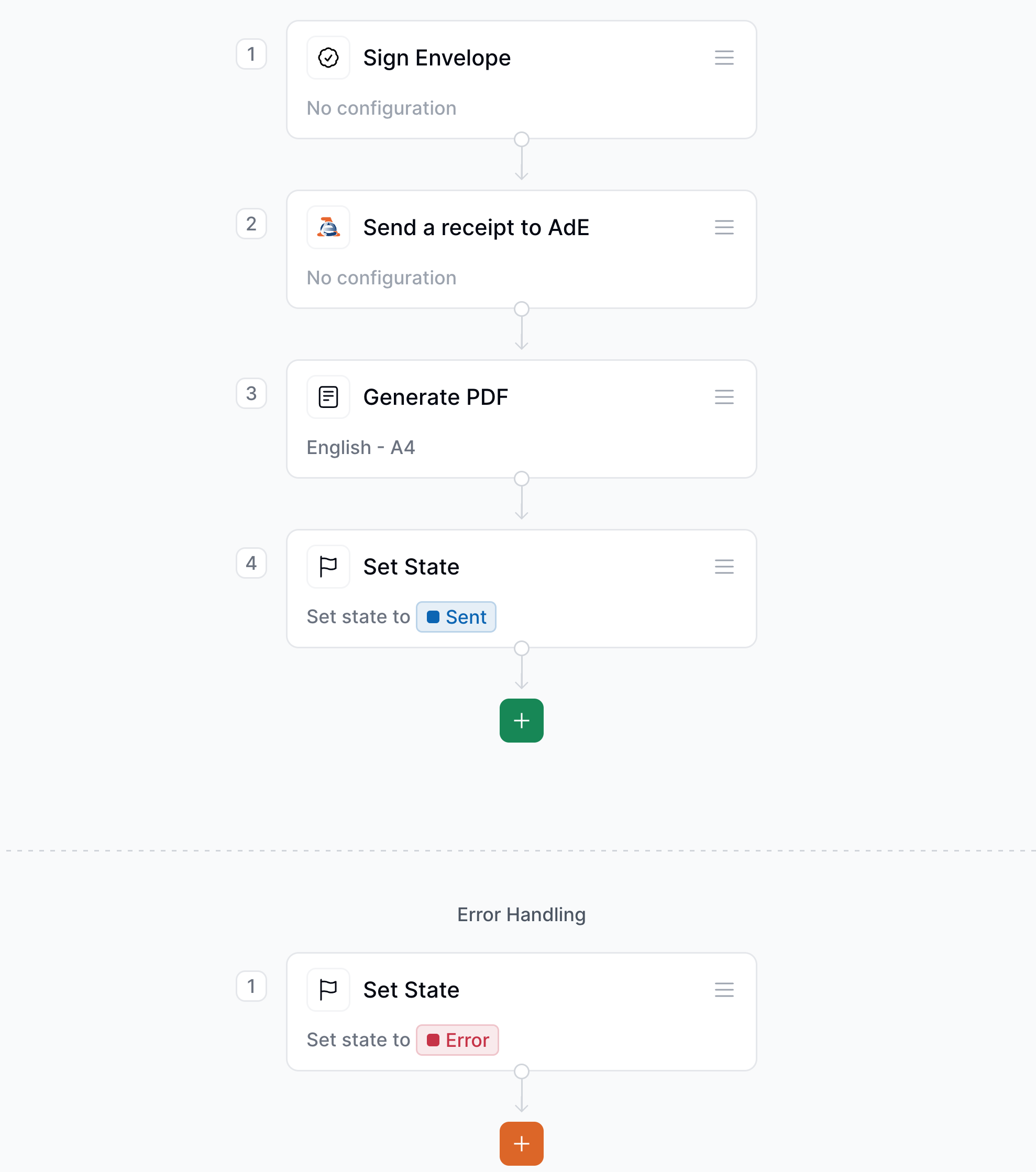This screenshot has height=1172, width=1036.
Task: Click the hamburger menu on Error Handling Set State
Action: (723, 989)
